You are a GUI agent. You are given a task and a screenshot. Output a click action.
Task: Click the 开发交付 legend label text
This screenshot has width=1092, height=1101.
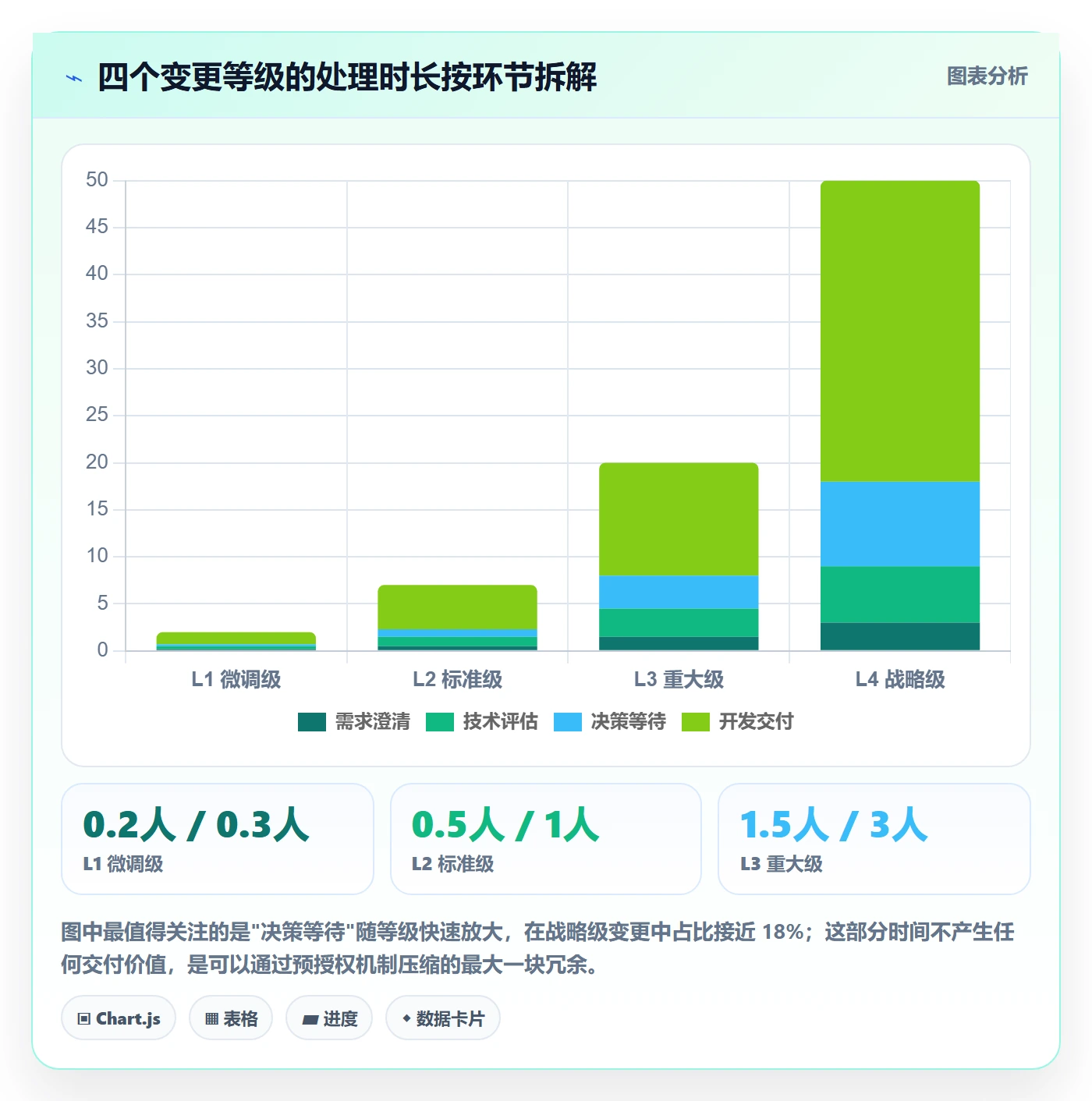pos(756,722)
